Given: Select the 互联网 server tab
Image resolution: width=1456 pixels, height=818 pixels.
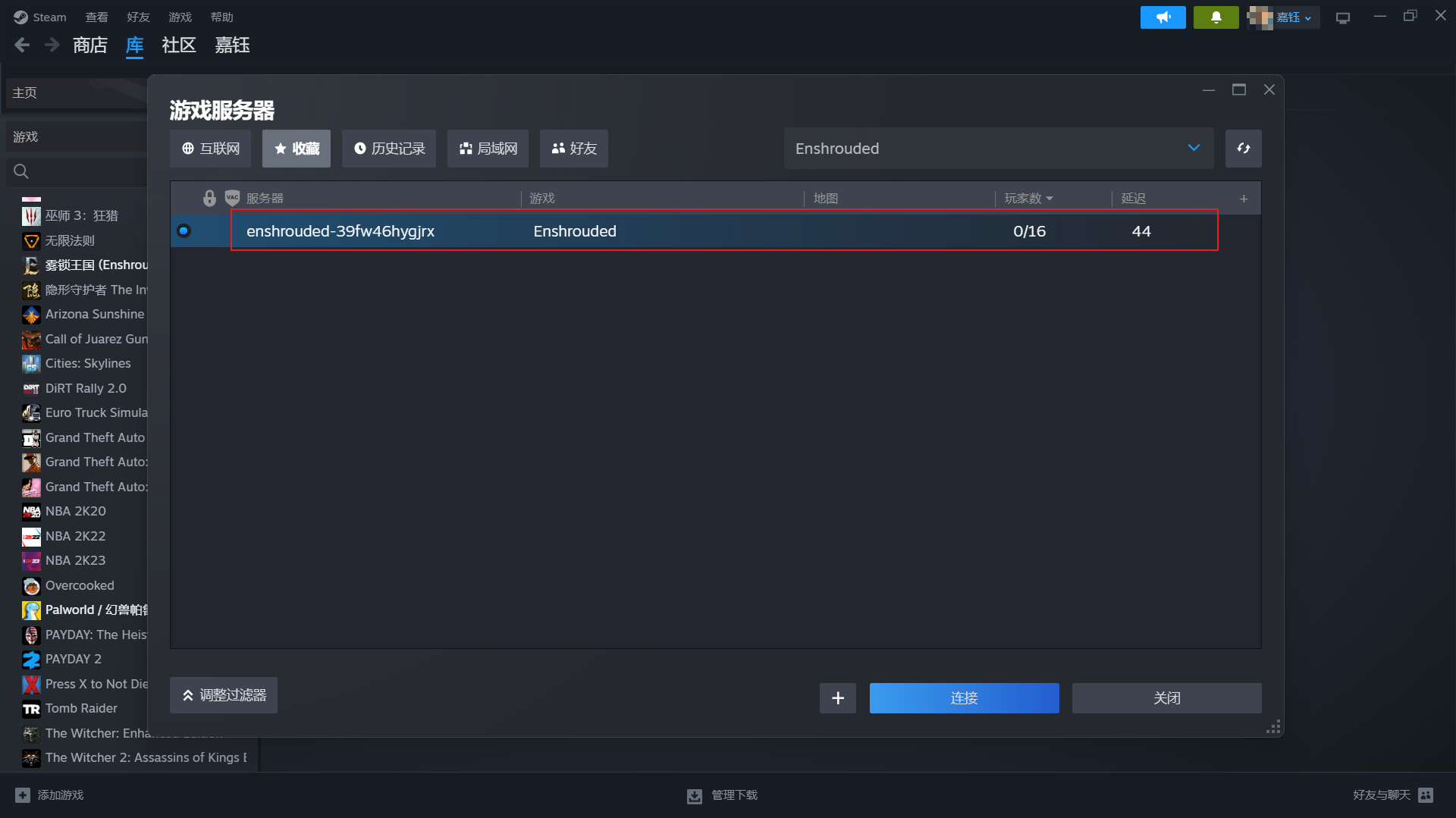Looking at the screenshot, I should click(210, 149).
